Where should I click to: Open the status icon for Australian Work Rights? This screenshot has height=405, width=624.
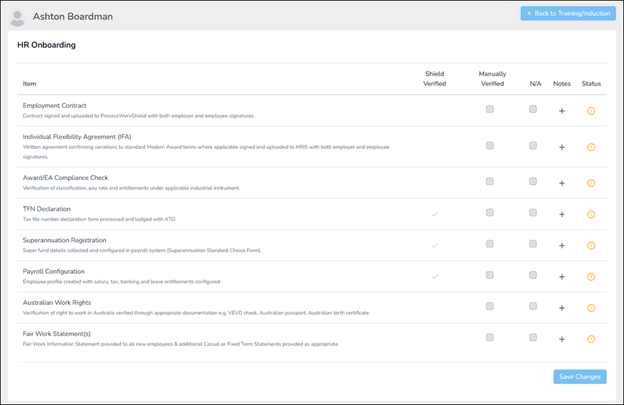pyautogui.click(x=591, y=308)
